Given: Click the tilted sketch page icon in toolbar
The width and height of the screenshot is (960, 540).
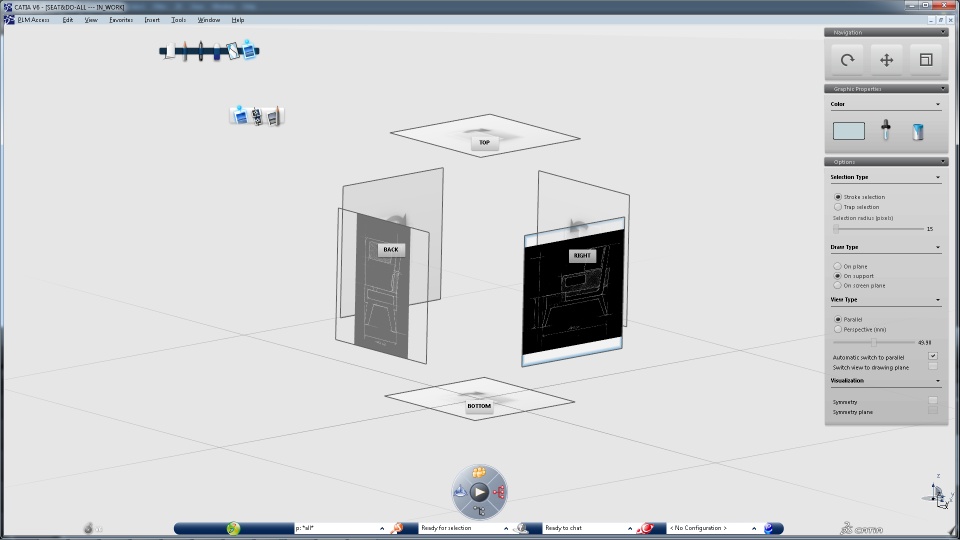Looking at the screenshot, I should (x=233, y=50).
